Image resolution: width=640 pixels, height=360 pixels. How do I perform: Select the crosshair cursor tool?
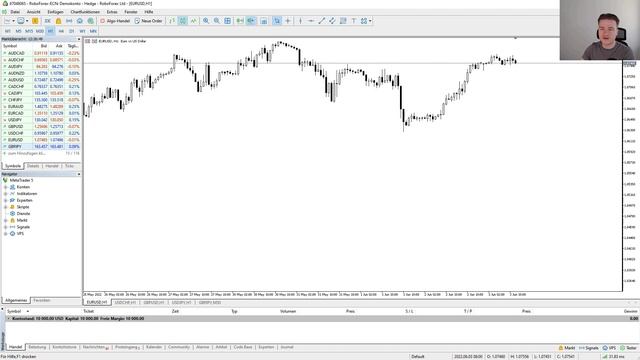[288, 21]
